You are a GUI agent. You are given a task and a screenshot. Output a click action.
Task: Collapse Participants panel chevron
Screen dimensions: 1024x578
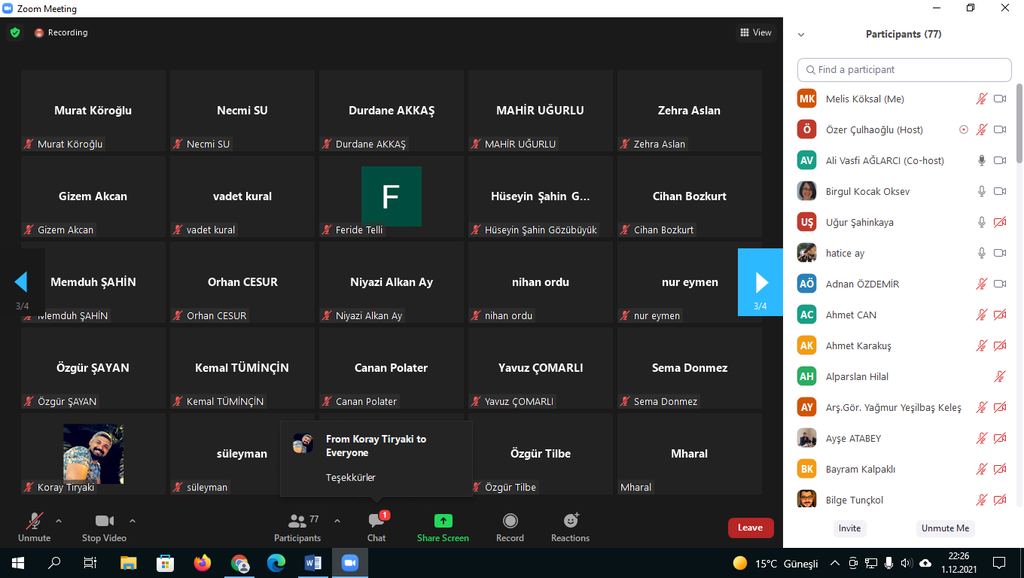click(801, 35)
